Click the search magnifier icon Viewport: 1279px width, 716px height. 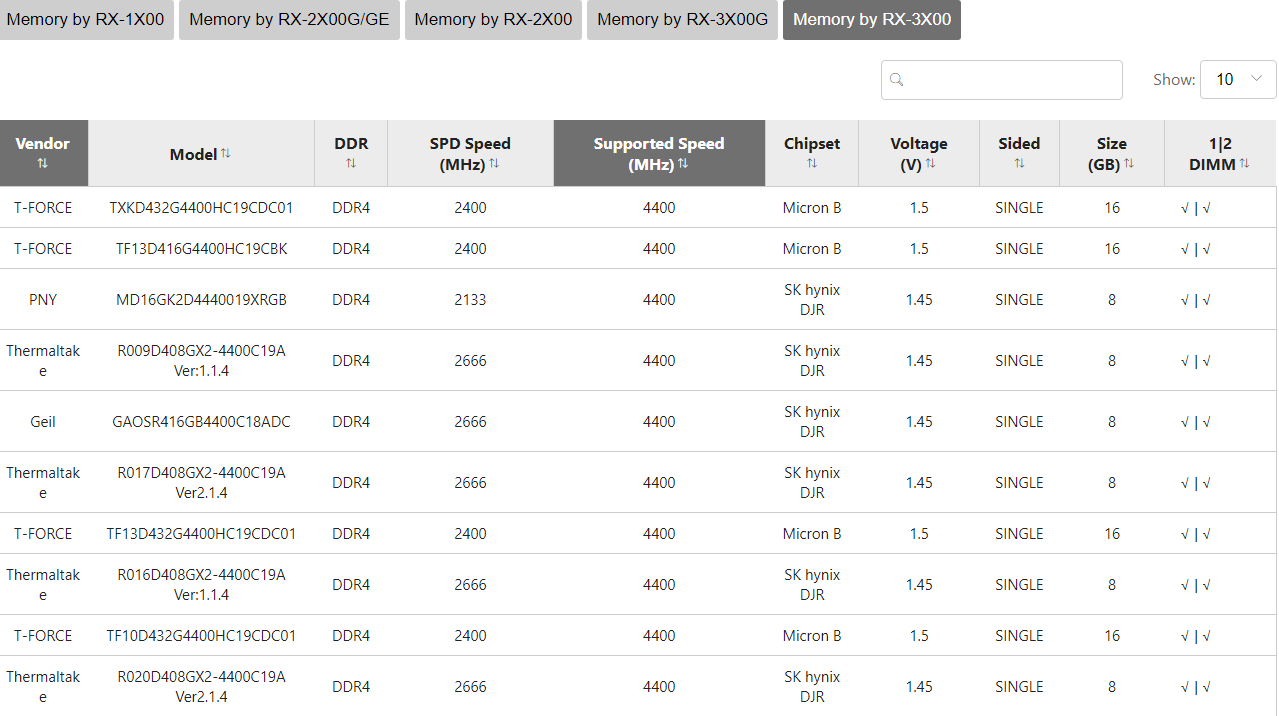[897, 80]
